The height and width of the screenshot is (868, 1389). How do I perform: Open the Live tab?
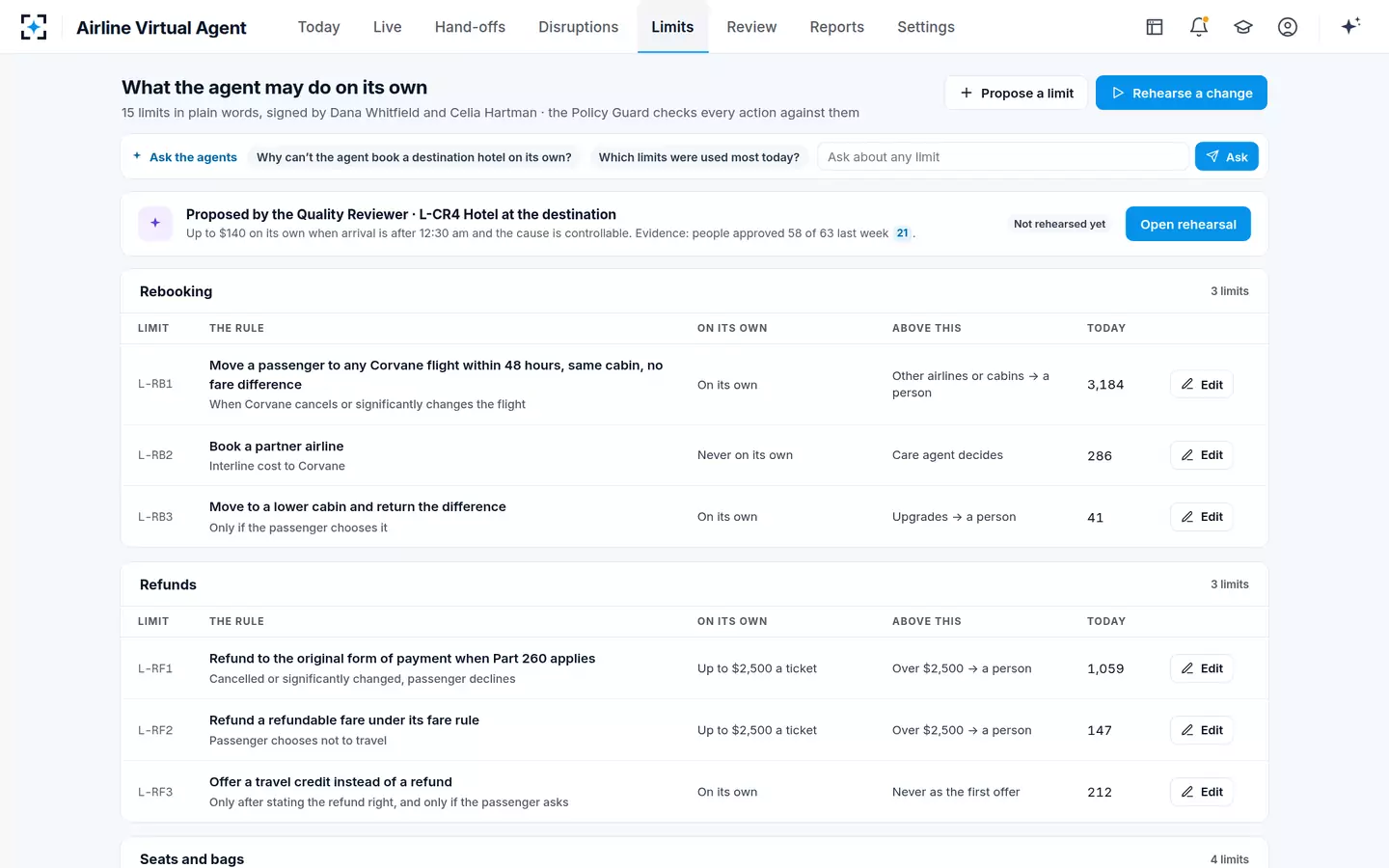[x=387, y=27]
